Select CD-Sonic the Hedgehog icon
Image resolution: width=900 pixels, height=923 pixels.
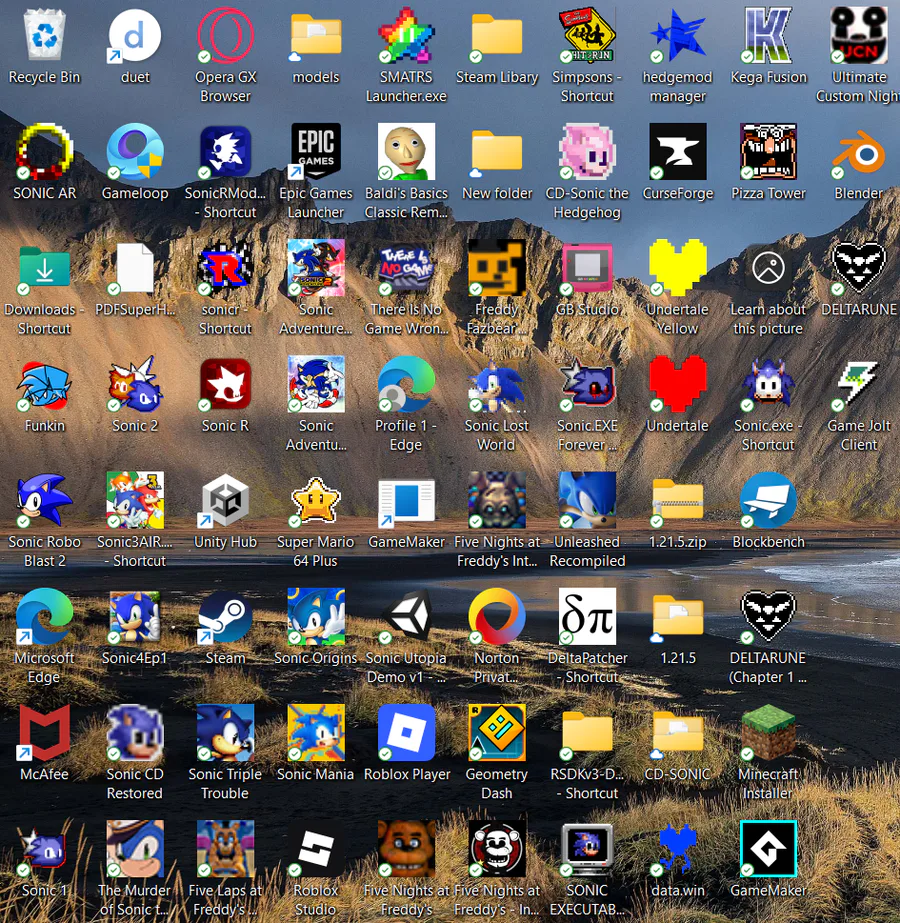(x=587, y=151)
